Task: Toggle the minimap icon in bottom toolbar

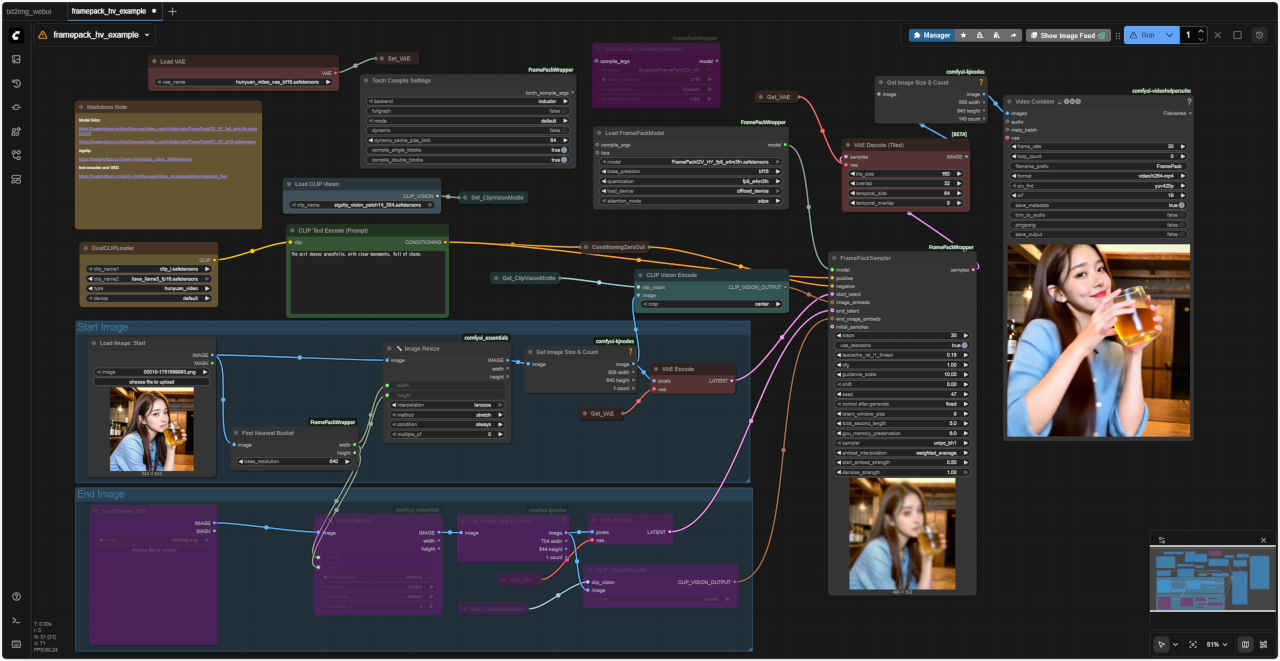Action: [1246, 644]
